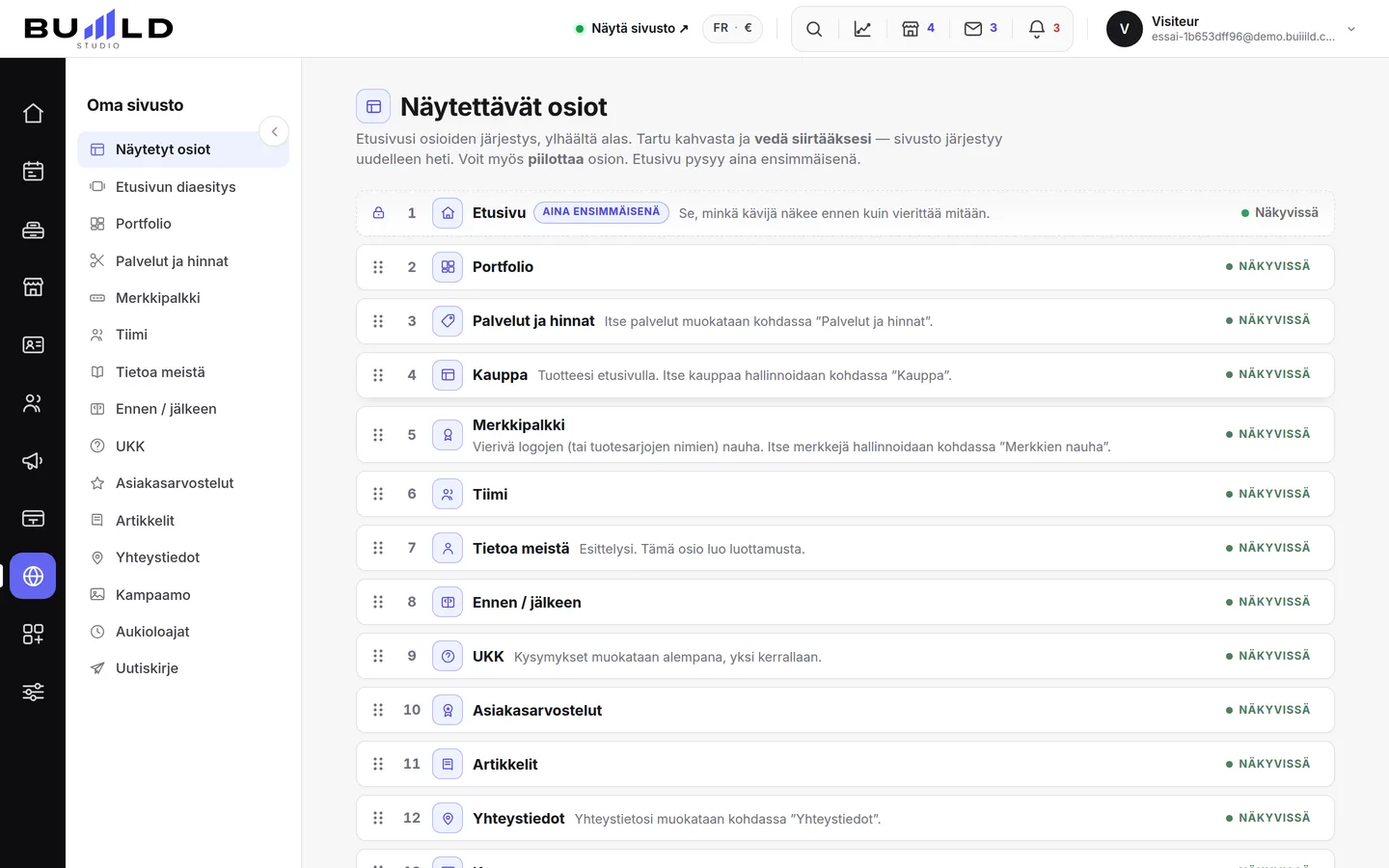
Task: Select Asiakasarvostelut in the side menu
Action: pyautogui.click(x=183, y=483)
